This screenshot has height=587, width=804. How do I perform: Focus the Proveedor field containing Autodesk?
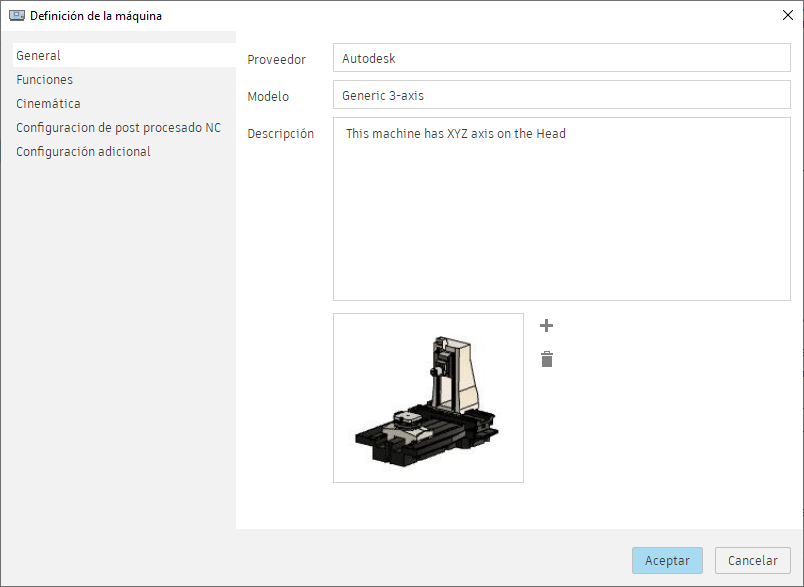click(x=561, y=58)
